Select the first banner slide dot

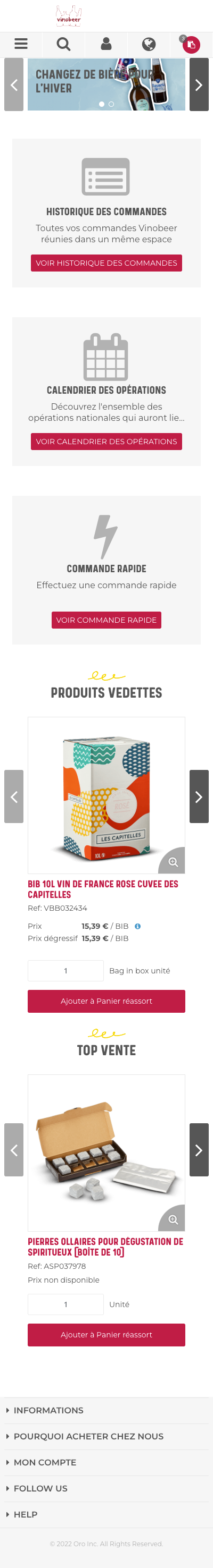click(101, 104)
